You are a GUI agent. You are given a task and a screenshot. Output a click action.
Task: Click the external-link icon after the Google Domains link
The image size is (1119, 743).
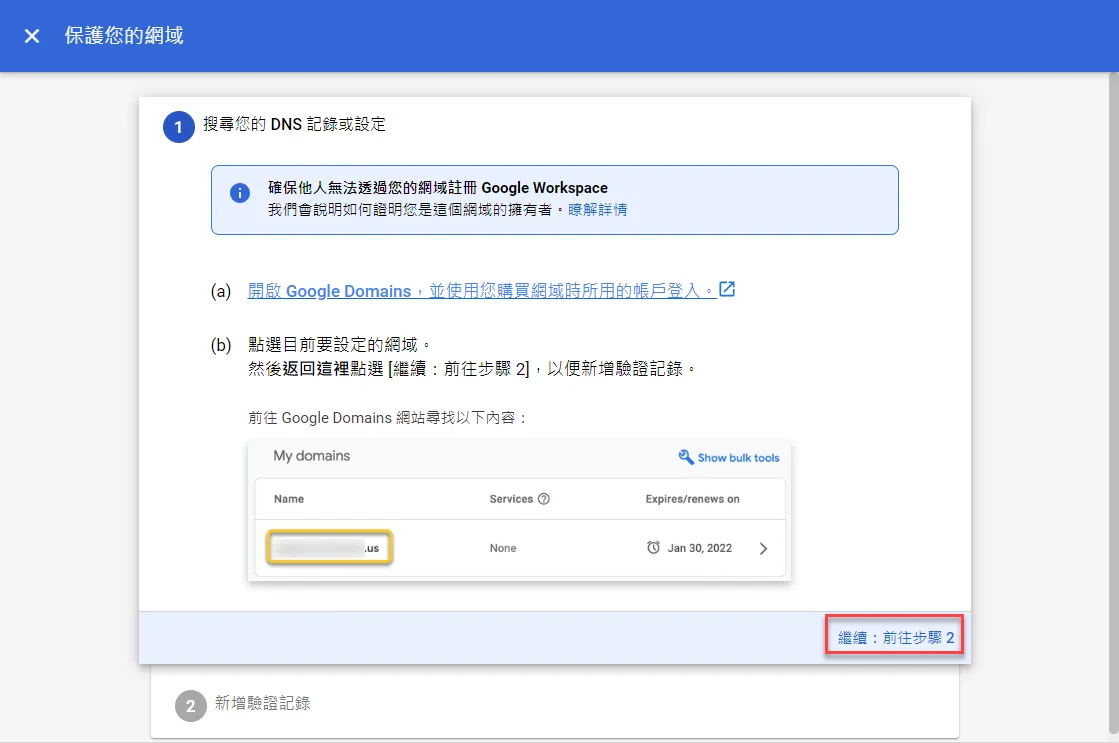(727, 289)
